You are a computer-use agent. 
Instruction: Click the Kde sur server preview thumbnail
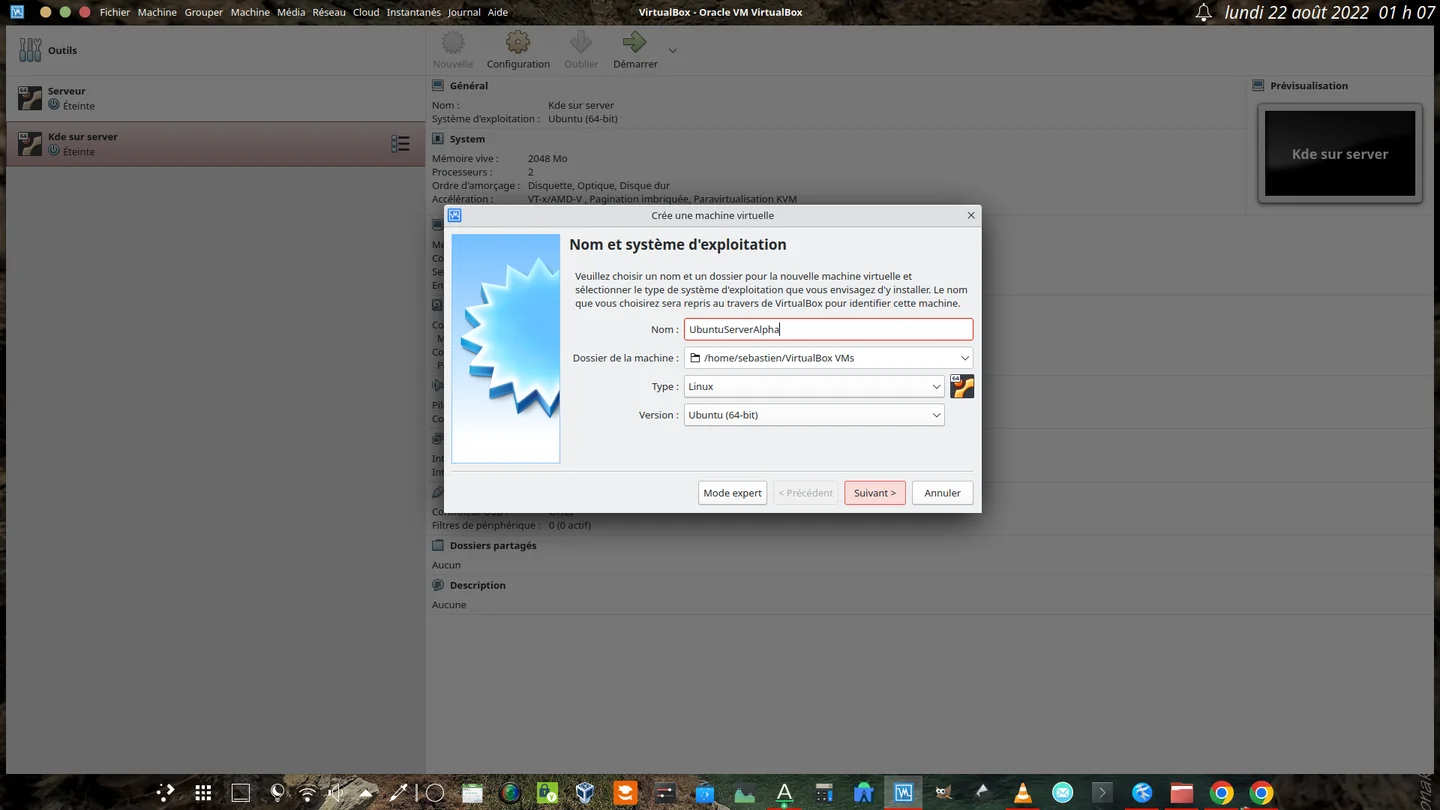coord(1340,153)
